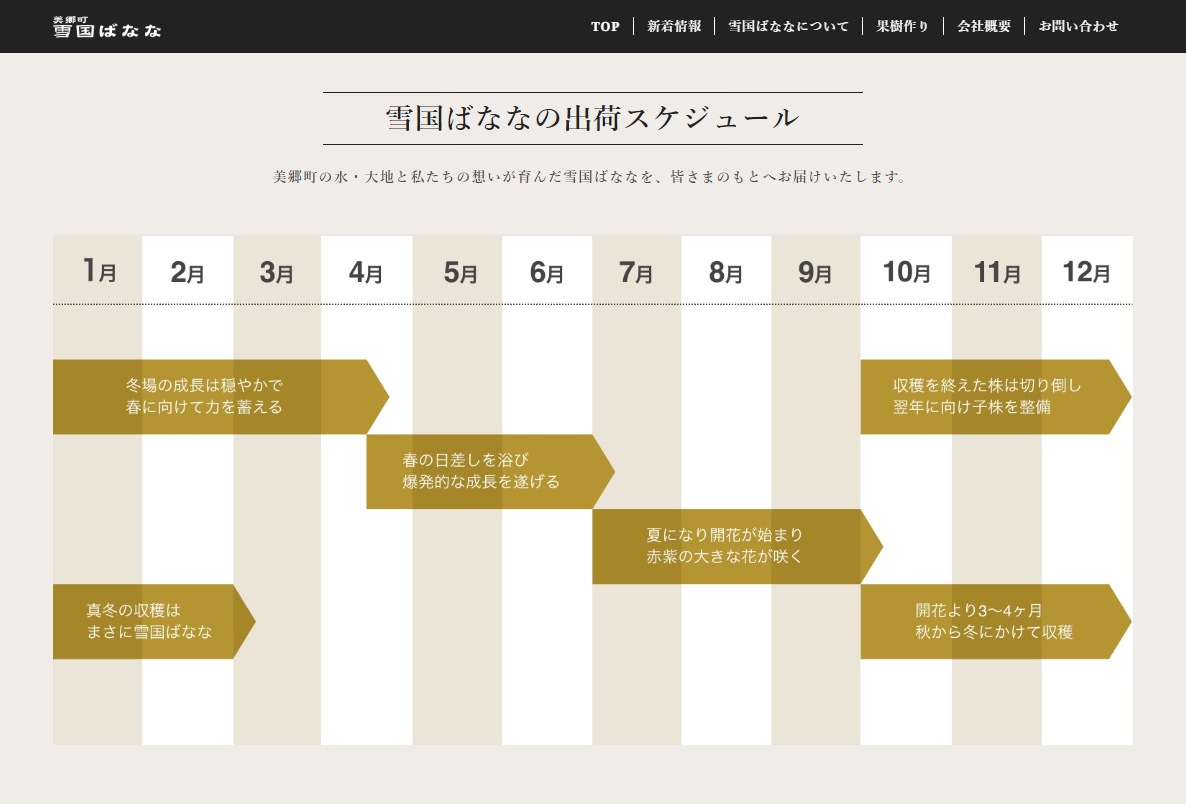Click the 9月 column header
Viewport: 1186px width, 804px height.
pyautogui.click(x=815, y=271)
